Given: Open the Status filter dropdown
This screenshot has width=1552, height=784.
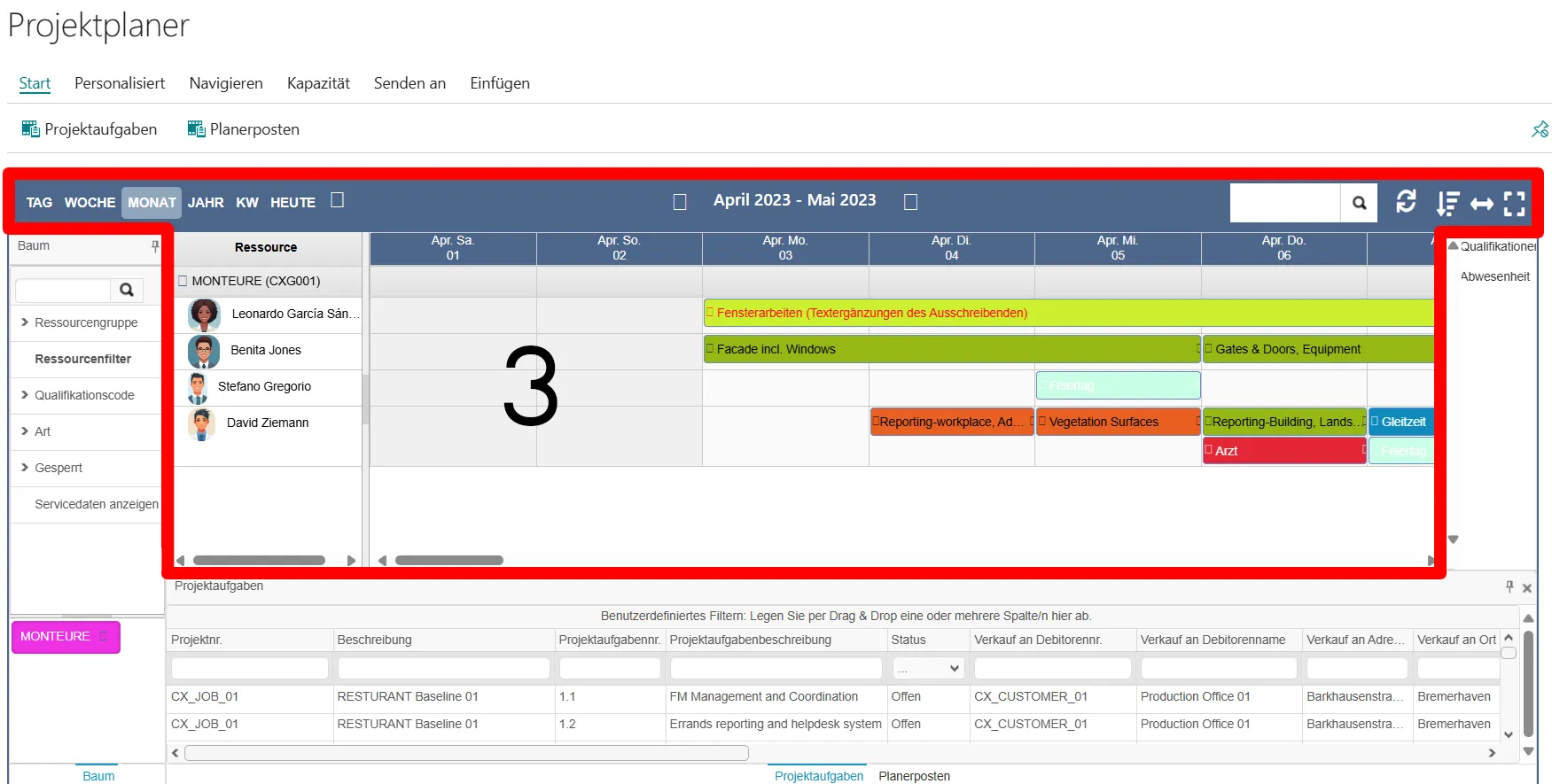Looking at the screenshot, I should coord(927,669).
